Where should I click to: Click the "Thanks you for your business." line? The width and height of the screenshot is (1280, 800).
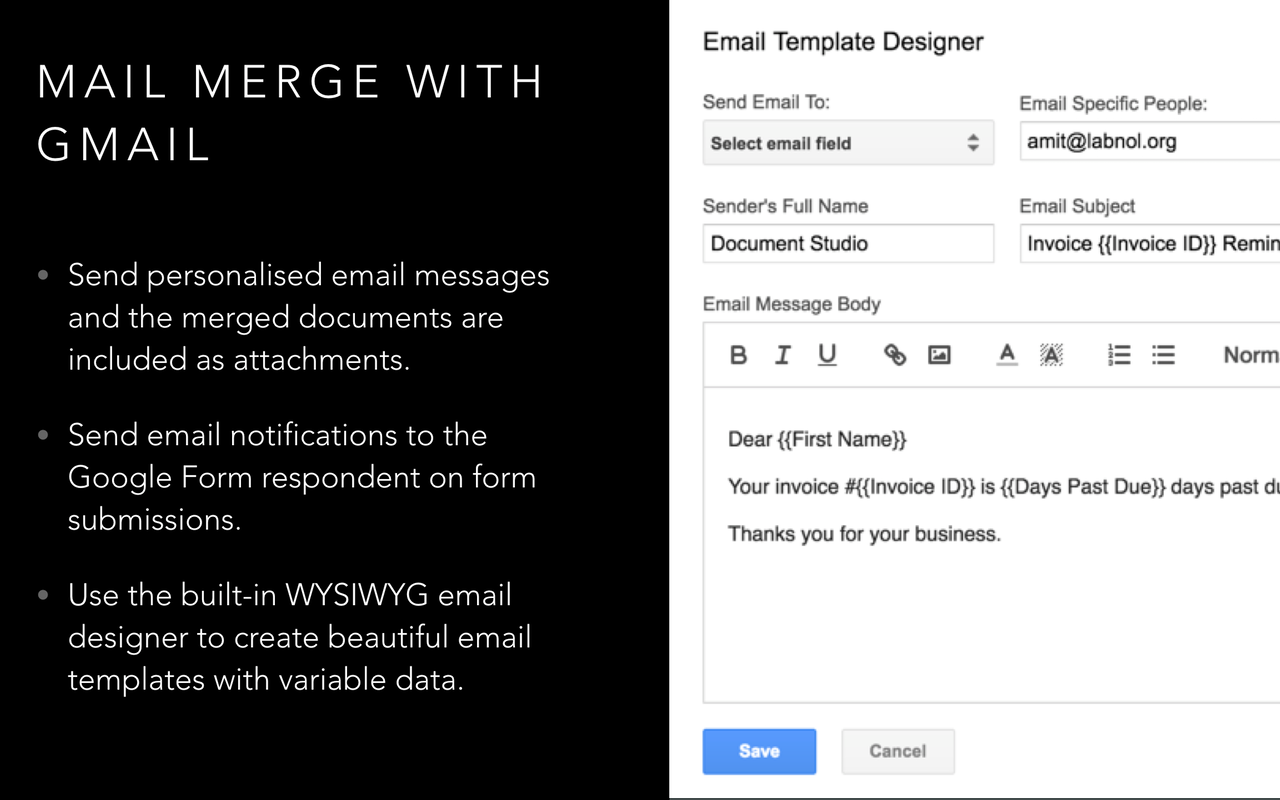coord(864,534)
